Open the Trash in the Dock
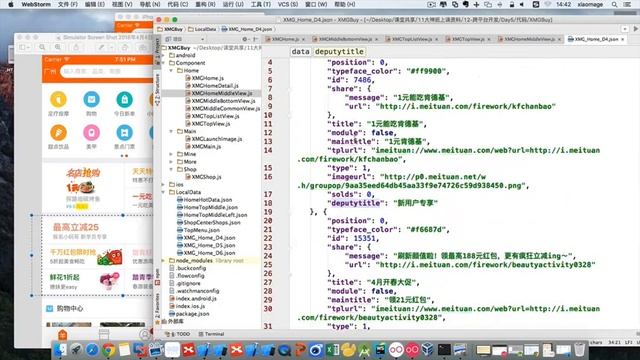Screen dimensions: 640x360 (x=579, y=350)
